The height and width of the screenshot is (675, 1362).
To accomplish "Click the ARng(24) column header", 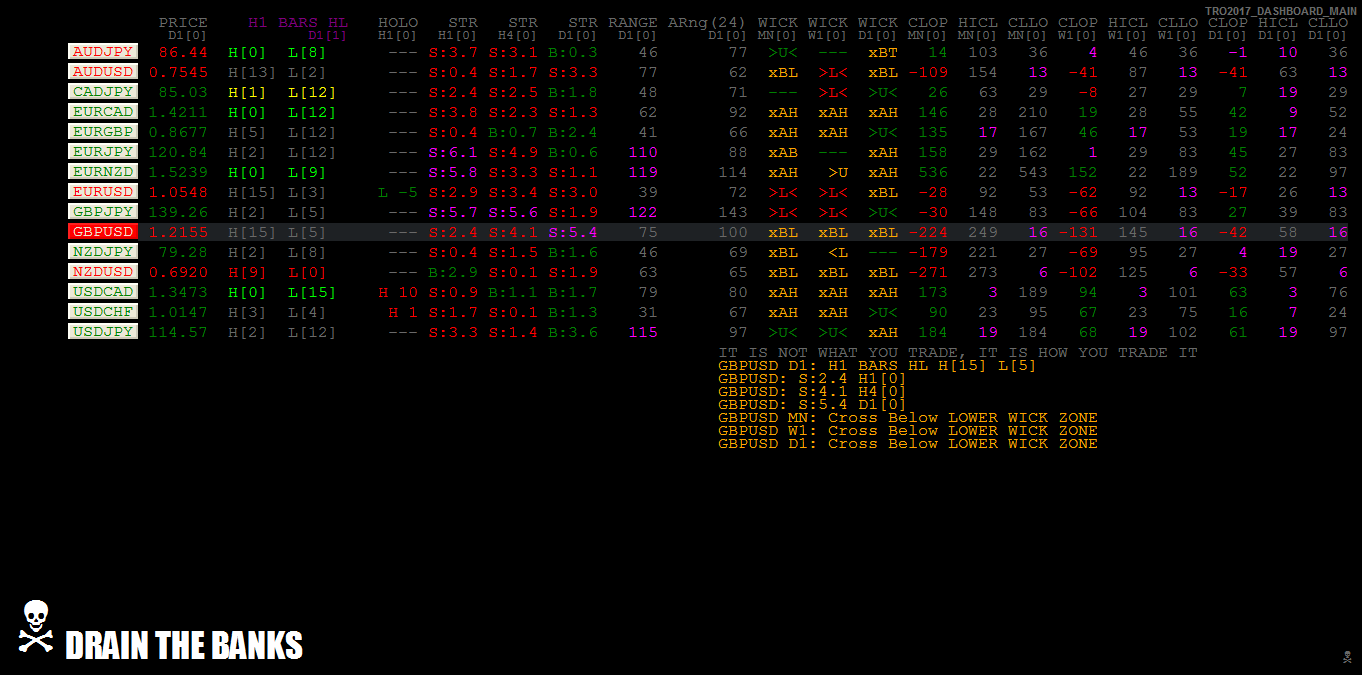I will point(707,22).
